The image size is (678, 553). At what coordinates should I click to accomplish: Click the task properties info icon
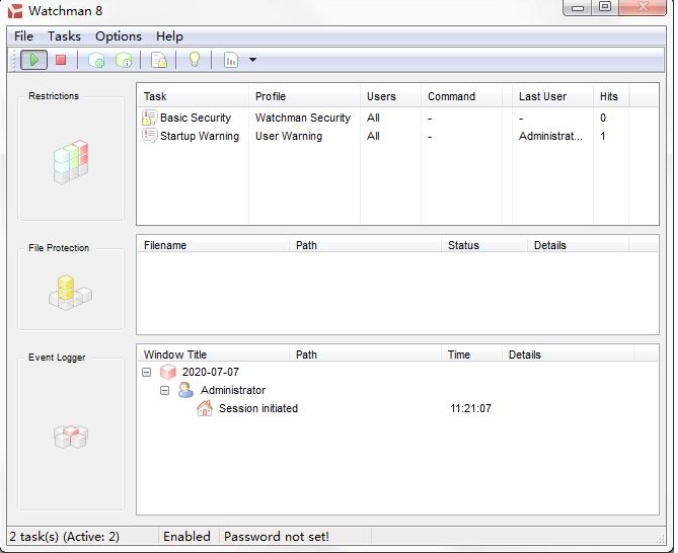coord(124,60)
